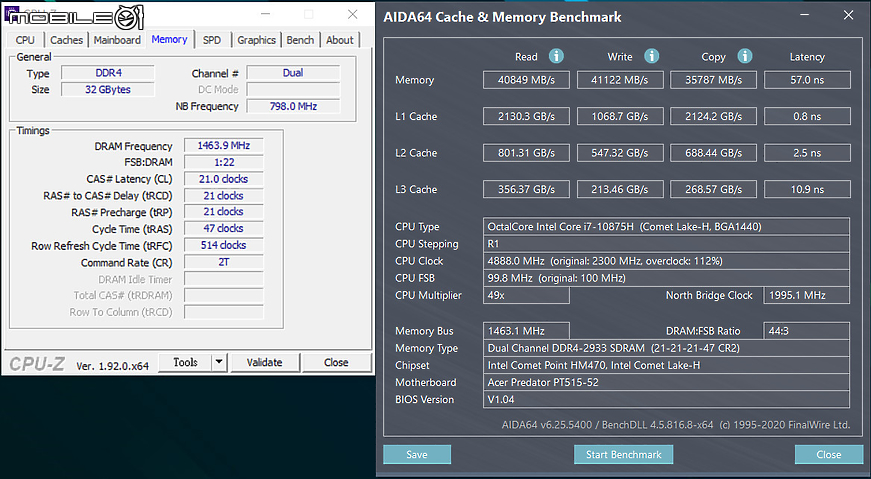Viewport: 871px width, 479px height.
Task: Click RAS# to CAS# tRCD 21 clocks value
Action: [223, 196]
